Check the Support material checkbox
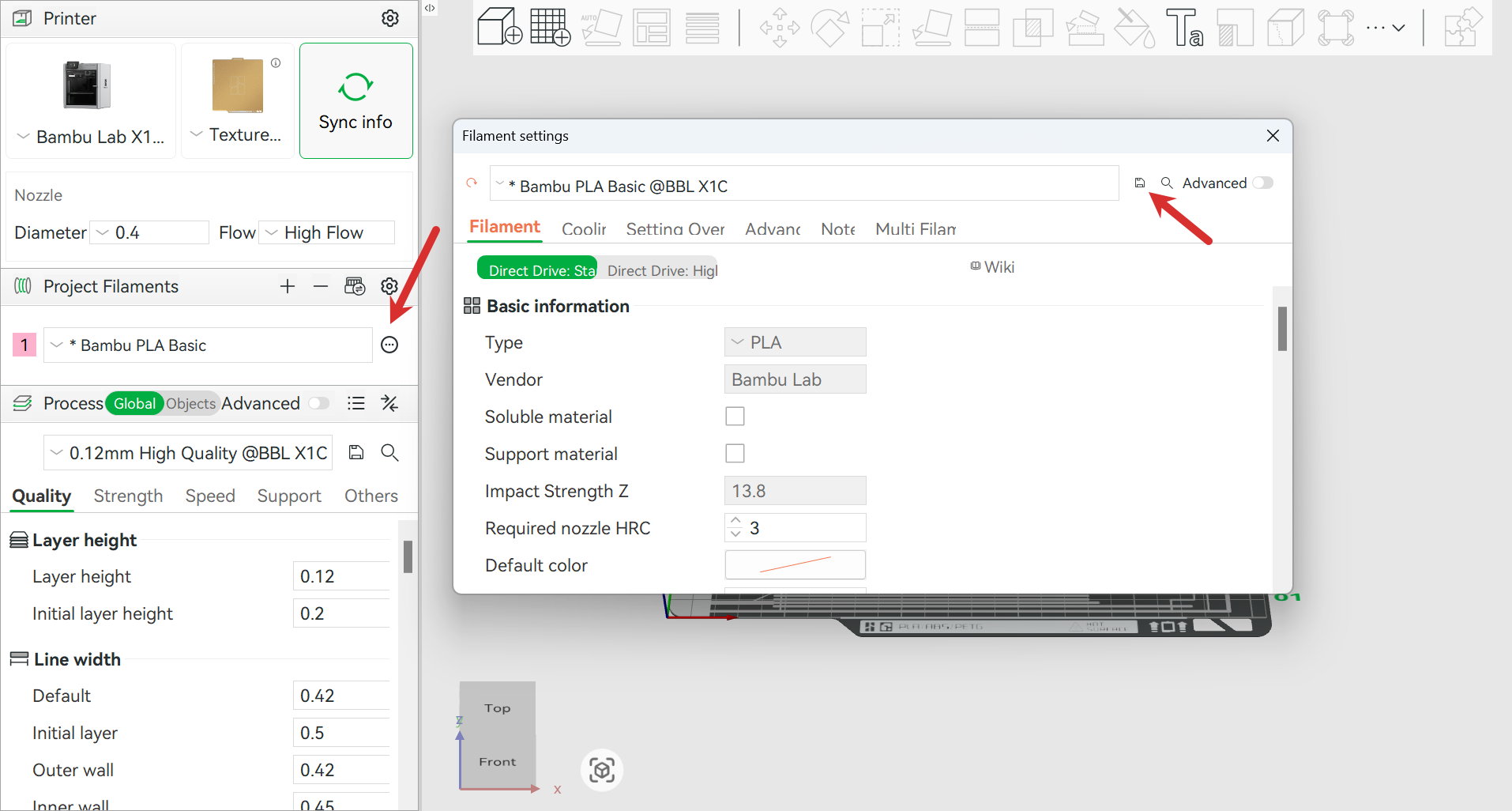Screen dimensions: 1512x811 click(x=735, y=454)
